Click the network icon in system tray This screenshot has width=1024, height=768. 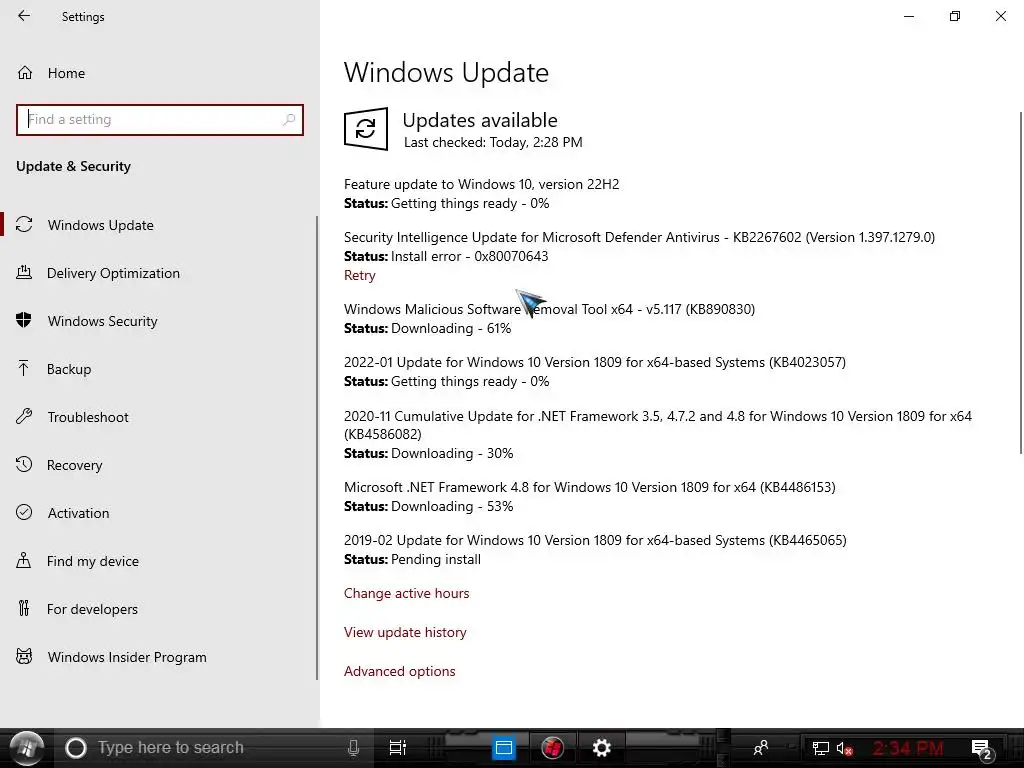[x=820, y=748]
